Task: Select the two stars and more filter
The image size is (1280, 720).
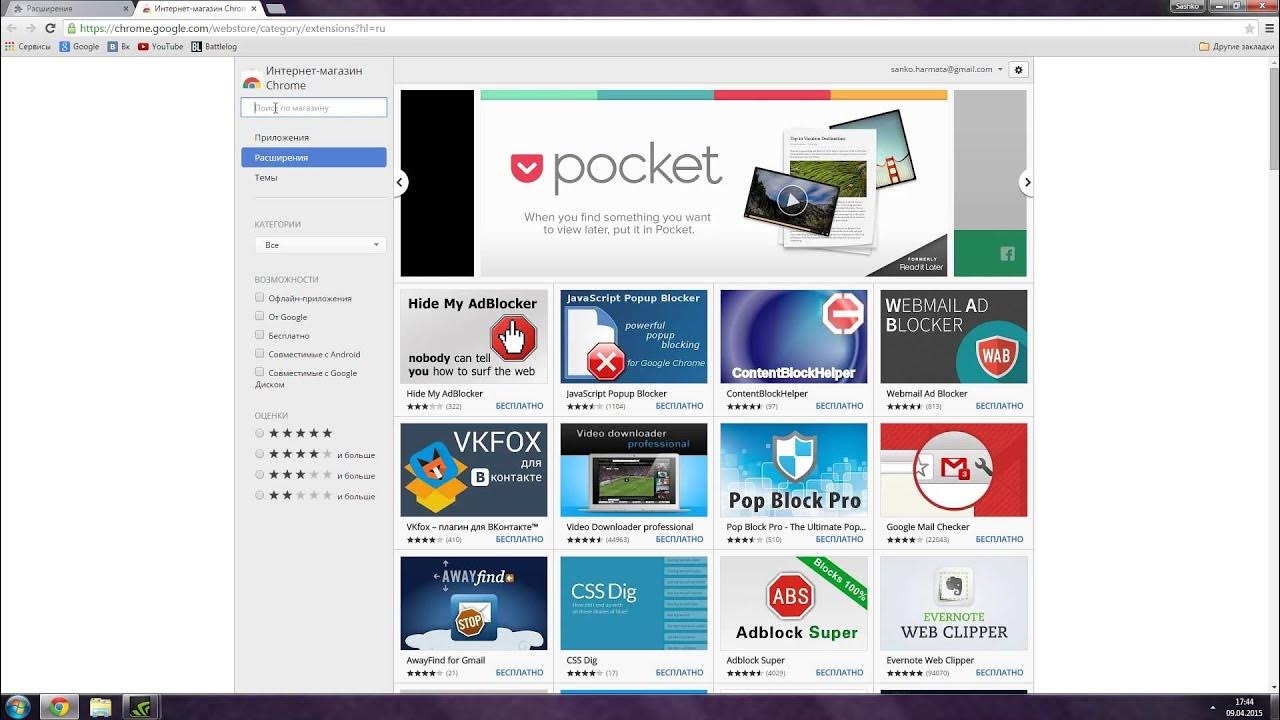Action: click(260, 495)
